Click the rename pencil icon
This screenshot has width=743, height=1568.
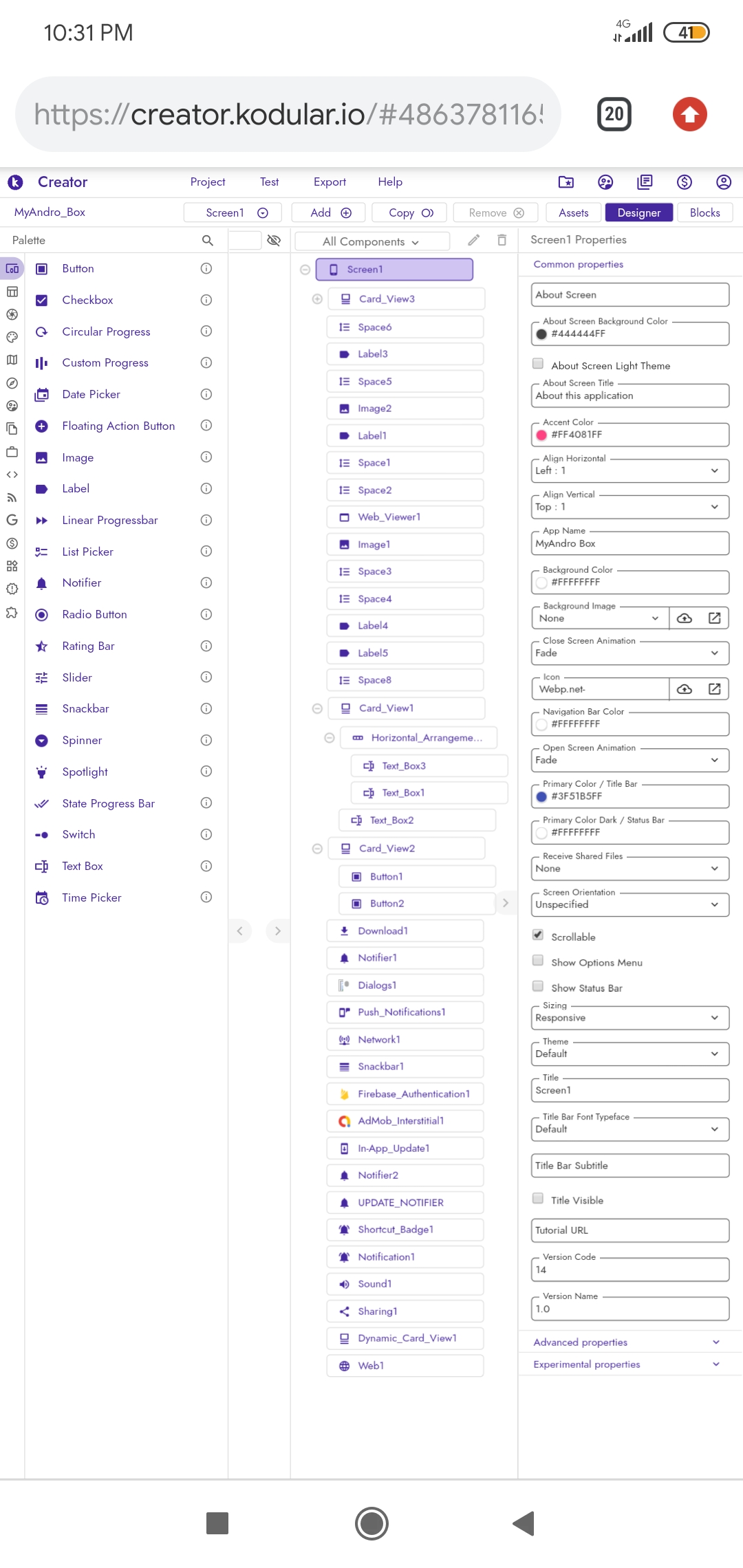coord(473,240)
